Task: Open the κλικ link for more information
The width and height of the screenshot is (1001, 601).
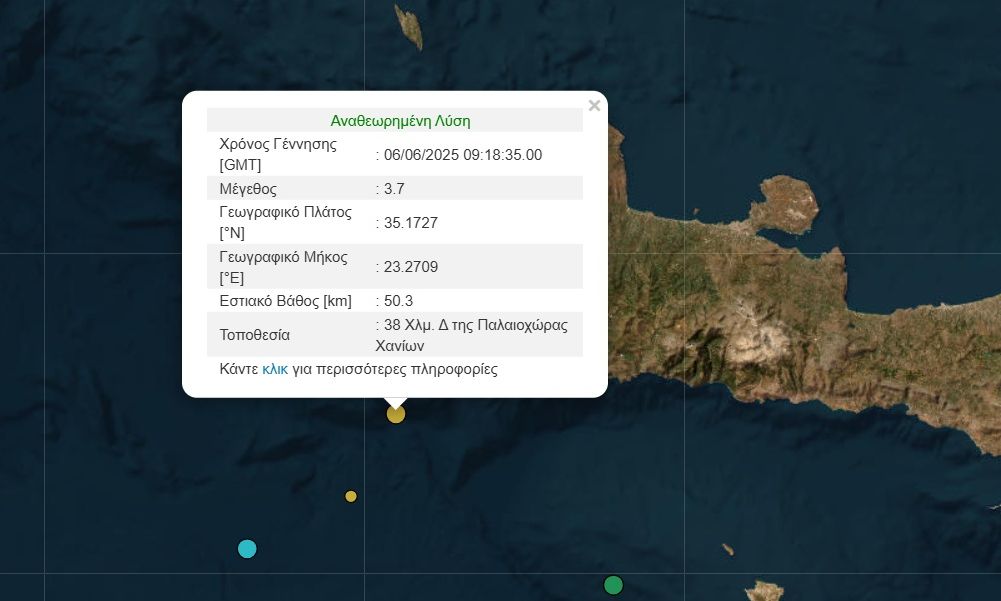Action: [275, 369]
